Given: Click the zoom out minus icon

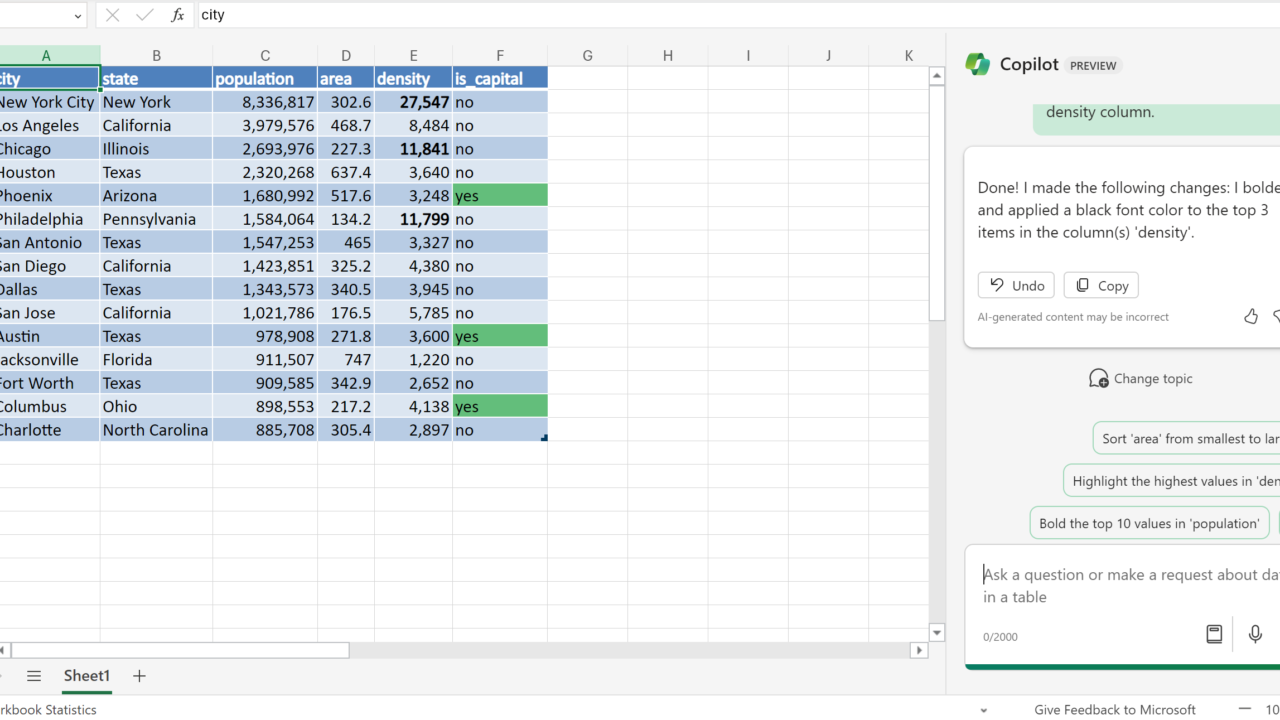Looking at the screenshot, I should click(1244, 709).
